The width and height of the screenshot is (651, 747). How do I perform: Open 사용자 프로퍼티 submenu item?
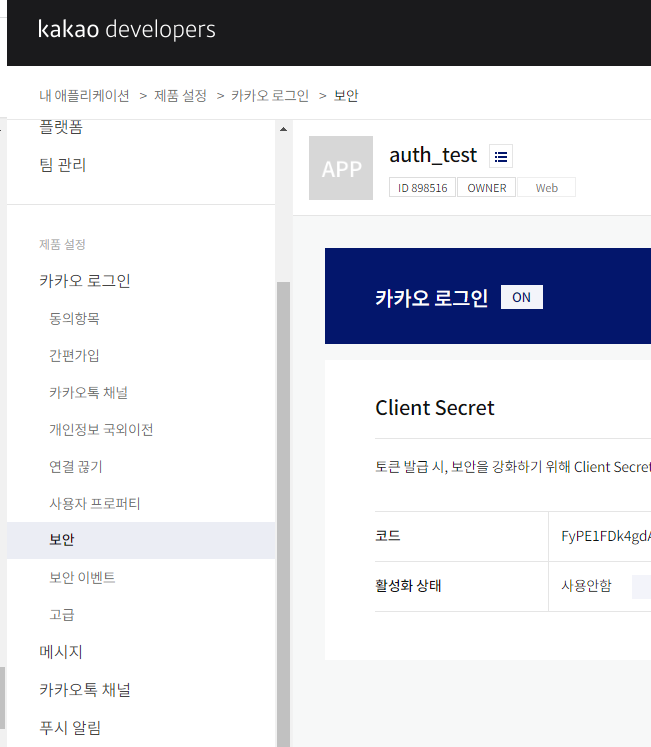tap(95, 504)
